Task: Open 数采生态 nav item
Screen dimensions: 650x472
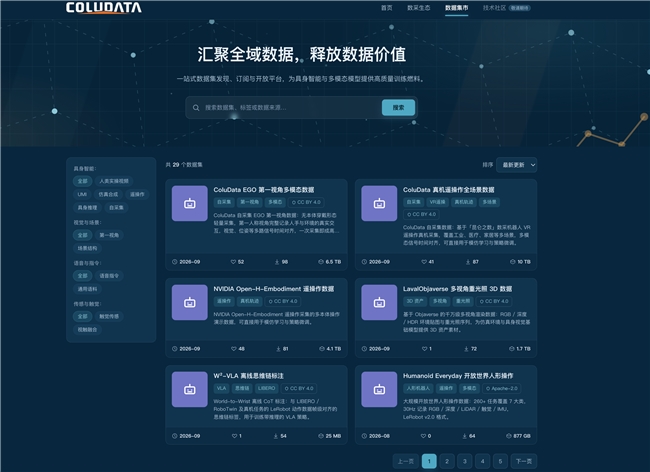Action: point(419,8)
